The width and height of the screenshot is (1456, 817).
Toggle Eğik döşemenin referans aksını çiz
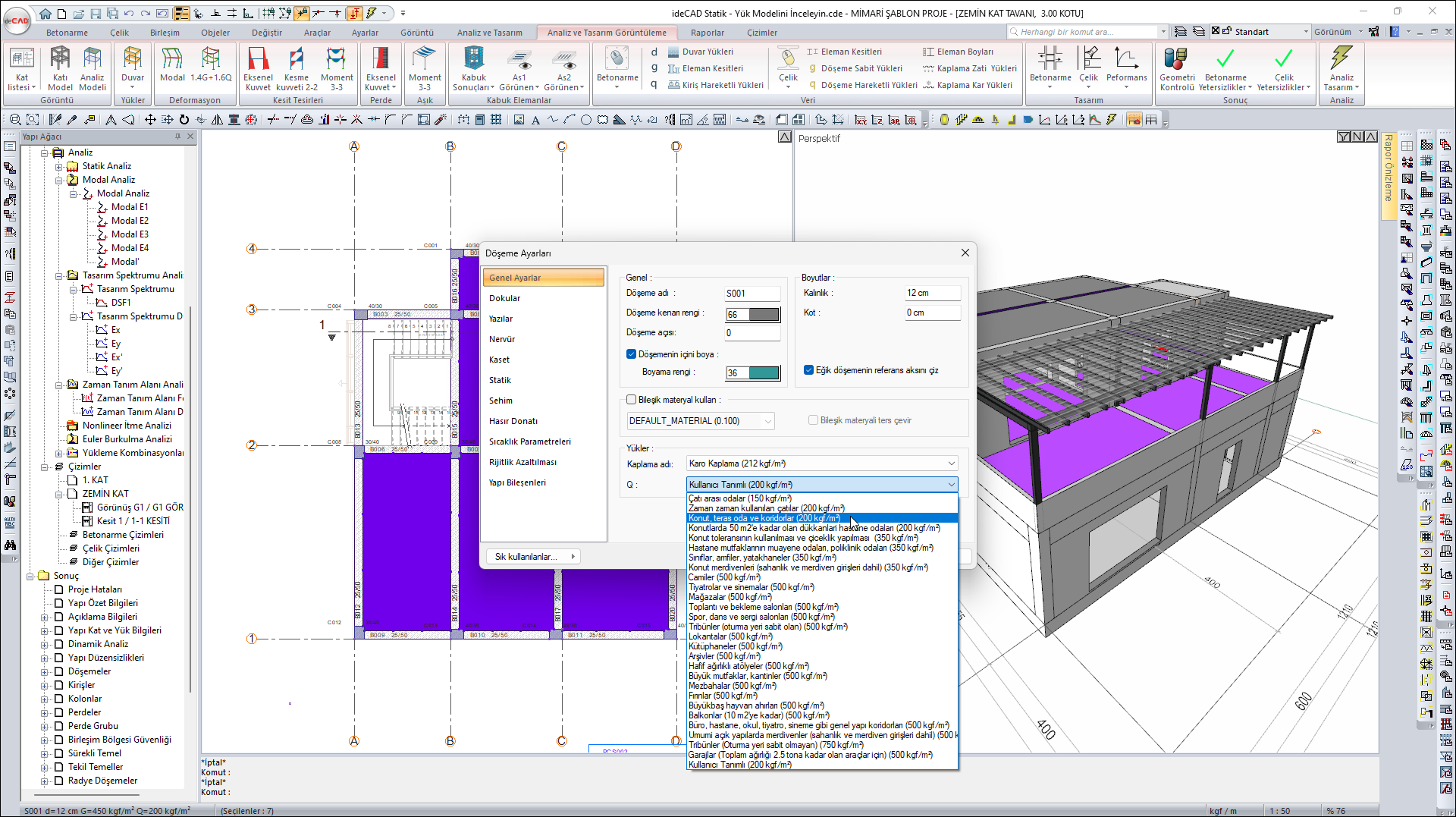tap(809, 370)
